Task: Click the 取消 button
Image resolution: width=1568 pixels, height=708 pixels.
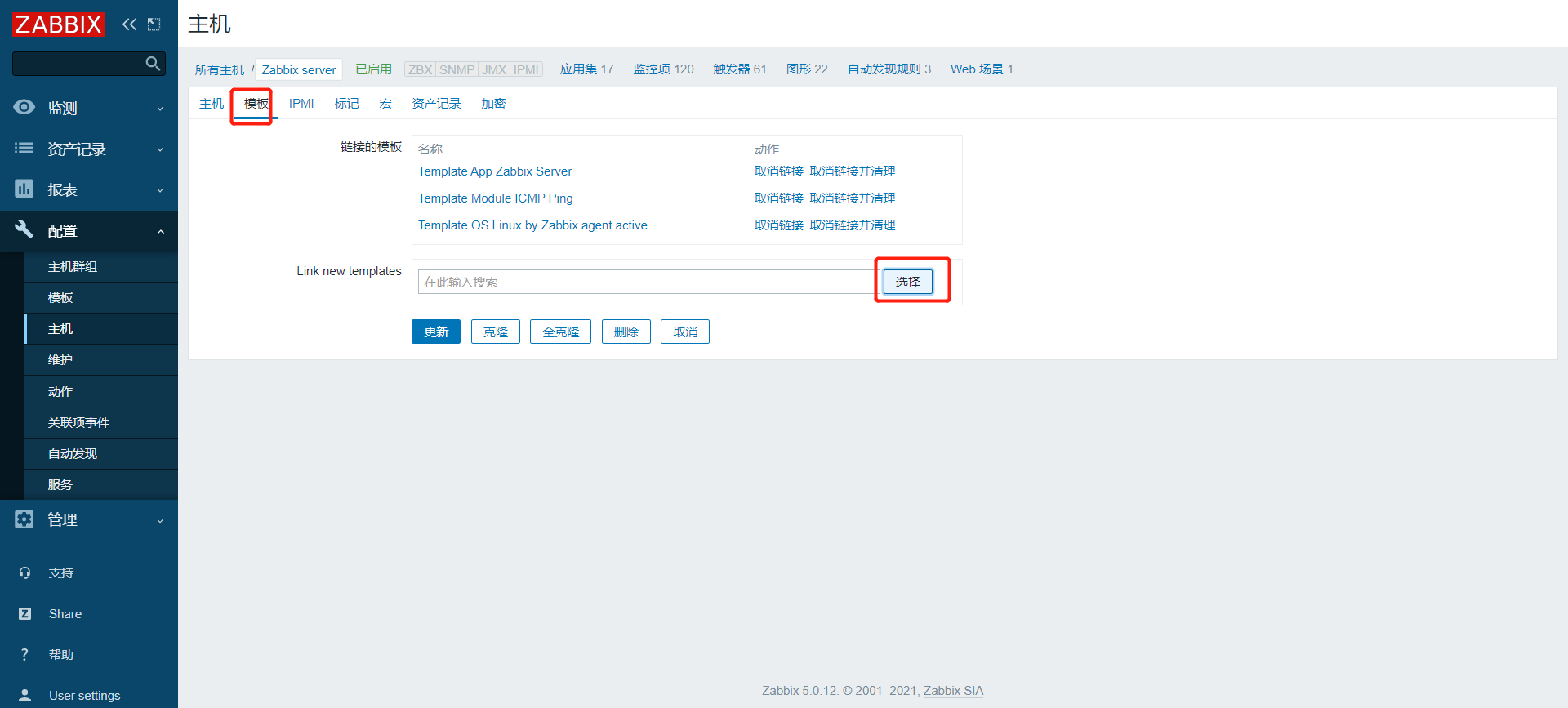Action: click(685, 332)
